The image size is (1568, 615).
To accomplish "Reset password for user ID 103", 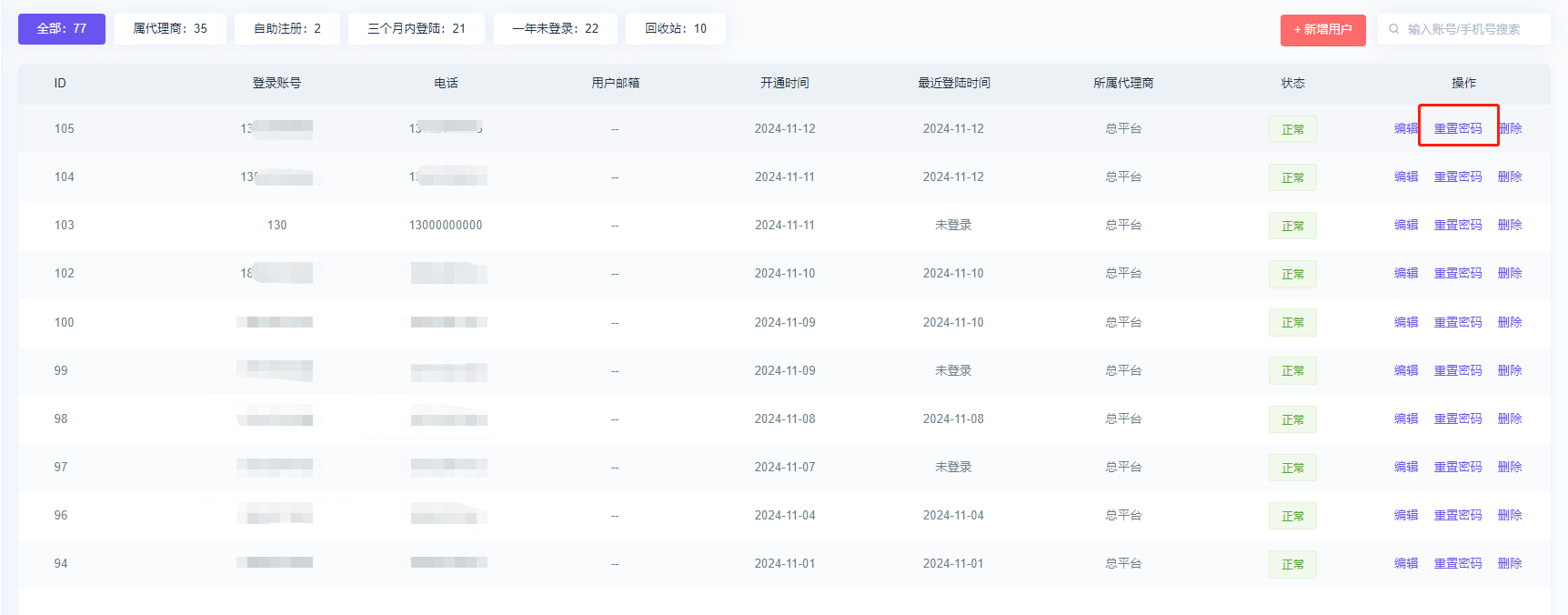I will pyautogui.click(x=1457, y=226).
